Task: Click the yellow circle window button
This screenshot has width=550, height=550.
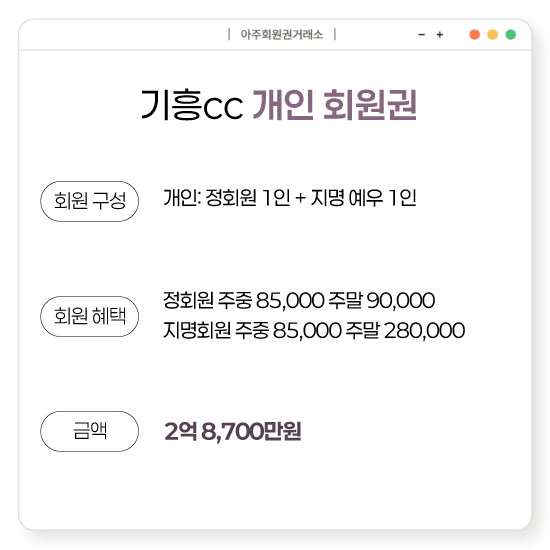Action: [x=492, y=35]
